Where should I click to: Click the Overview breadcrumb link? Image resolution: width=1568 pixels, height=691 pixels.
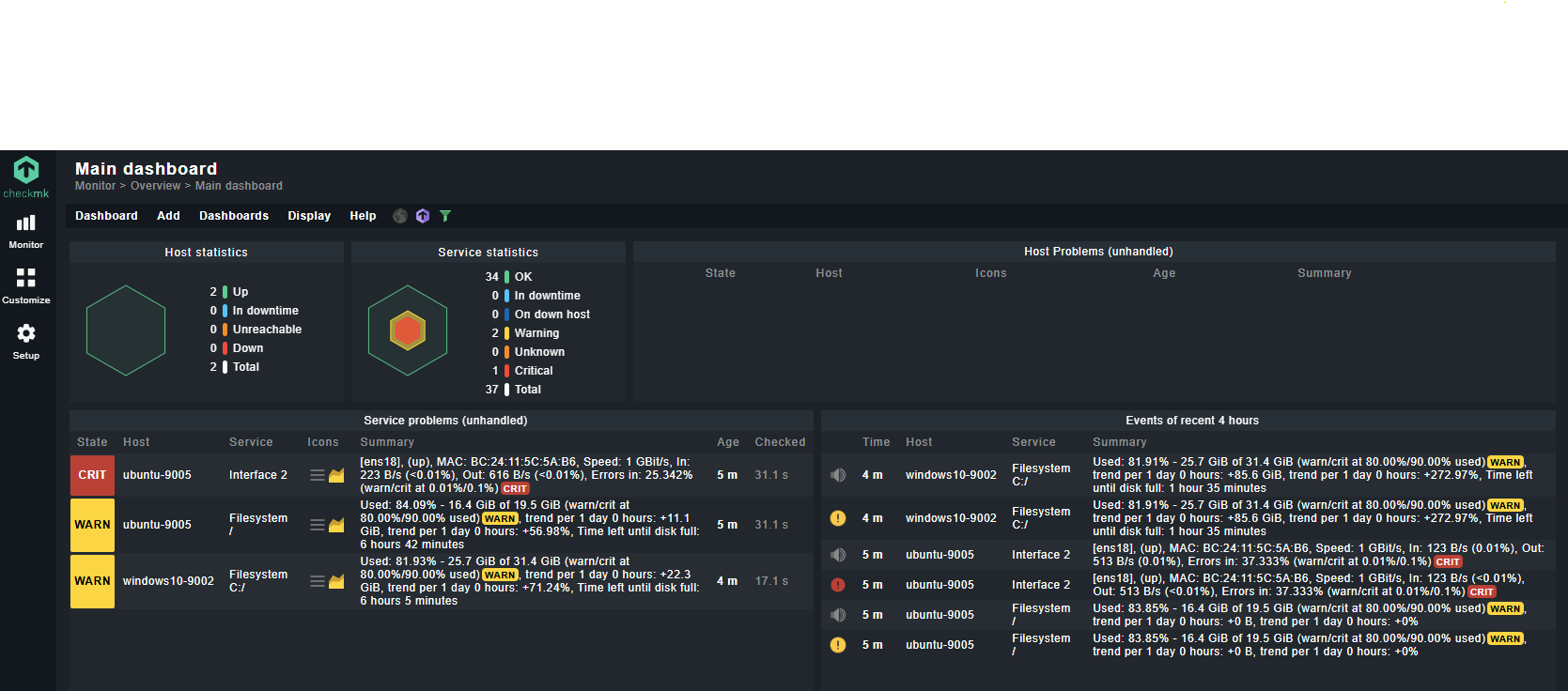(x=155, y=186)
